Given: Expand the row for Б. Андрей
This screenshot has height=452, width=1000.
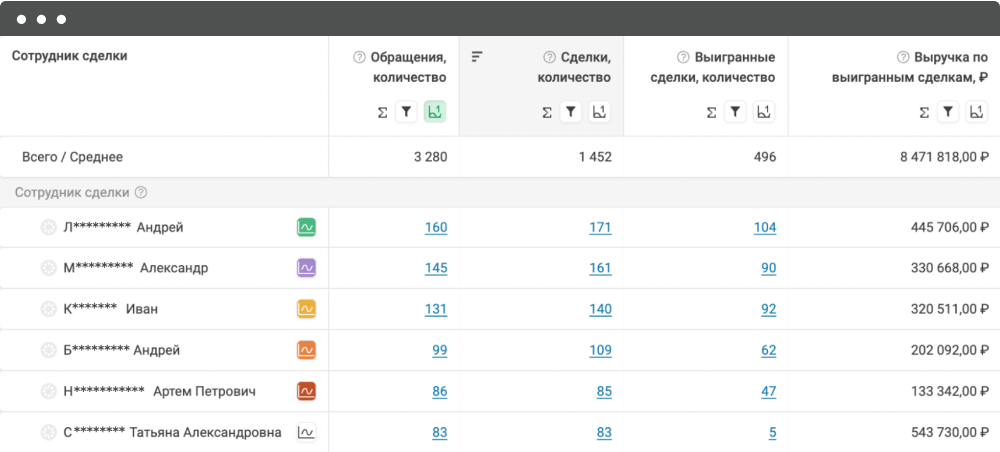Looking at the screenshot, I should point(48,350).
